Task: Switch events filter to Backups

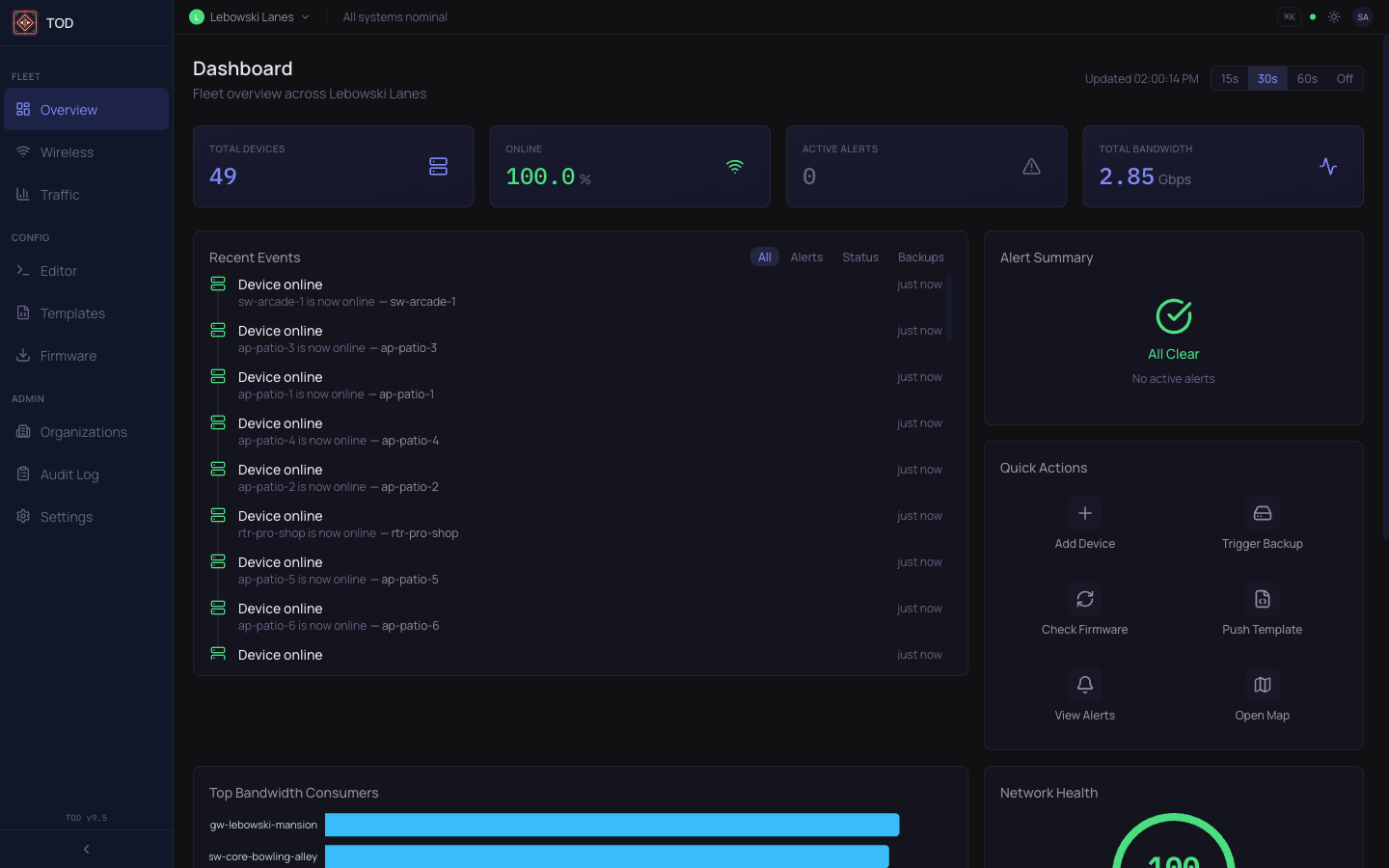Action: pos(920,257)
